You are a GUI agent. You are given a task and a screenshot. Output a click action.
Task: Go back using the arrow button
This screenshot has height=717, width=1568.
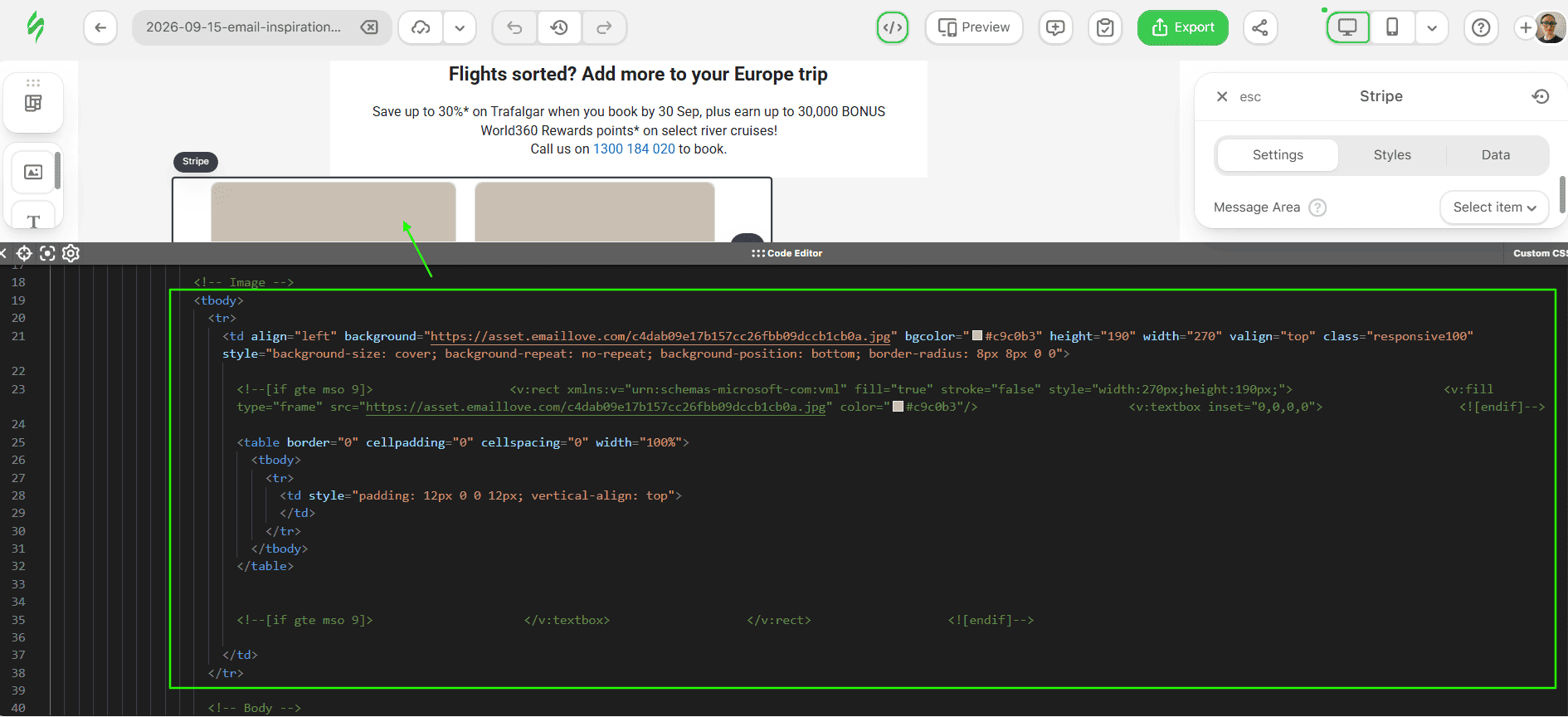(100, 27)
